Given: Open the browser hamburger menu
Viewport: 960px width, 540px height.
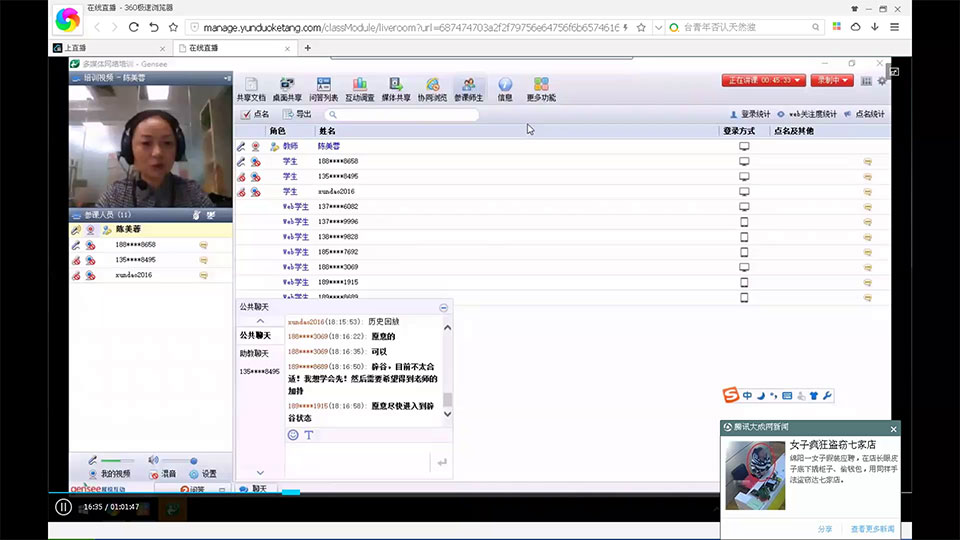Looking at the screenshot, I should coord(894,27).
